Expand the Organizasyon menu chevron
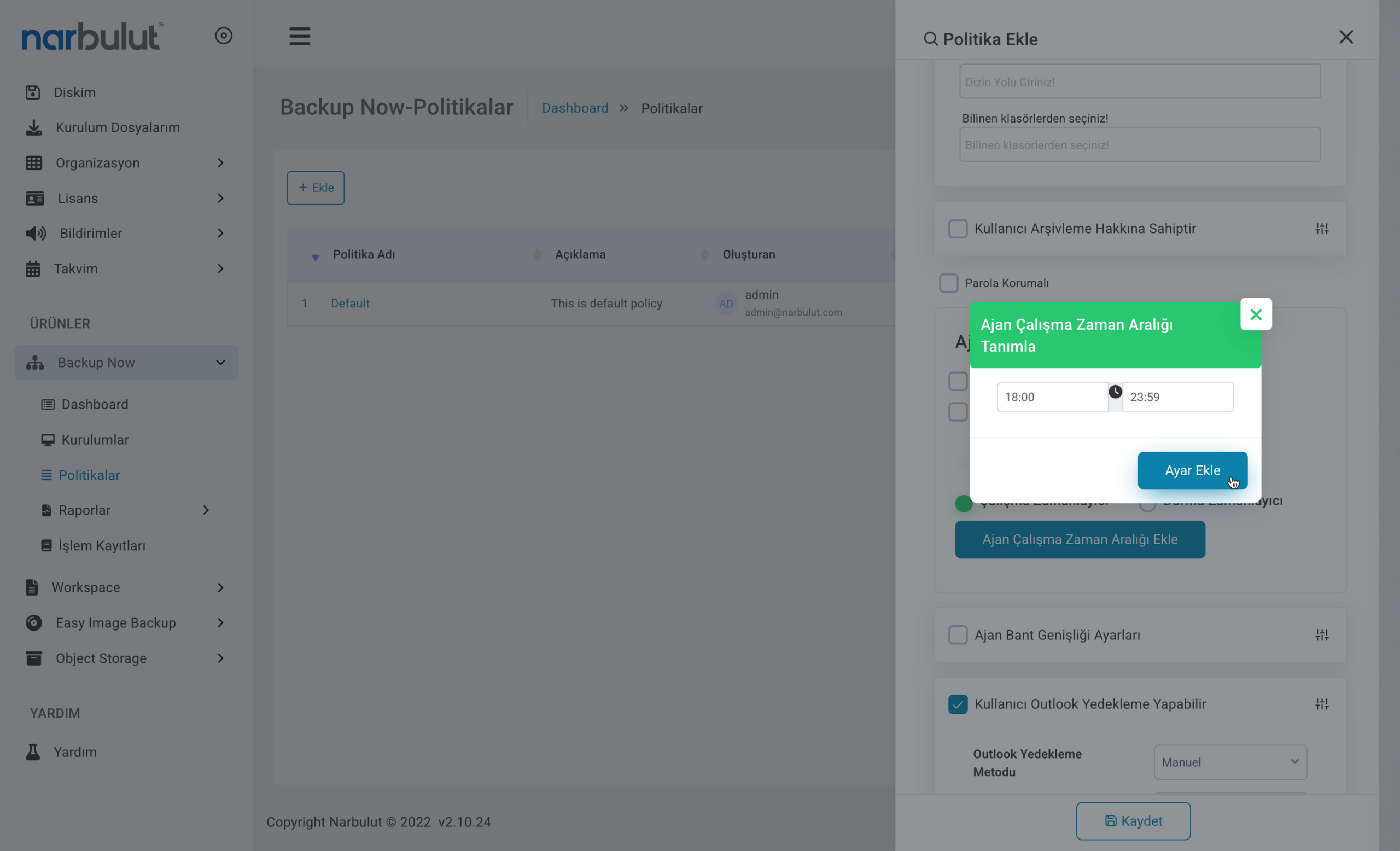The image size is (1400, 851). (x=220, y=163)
